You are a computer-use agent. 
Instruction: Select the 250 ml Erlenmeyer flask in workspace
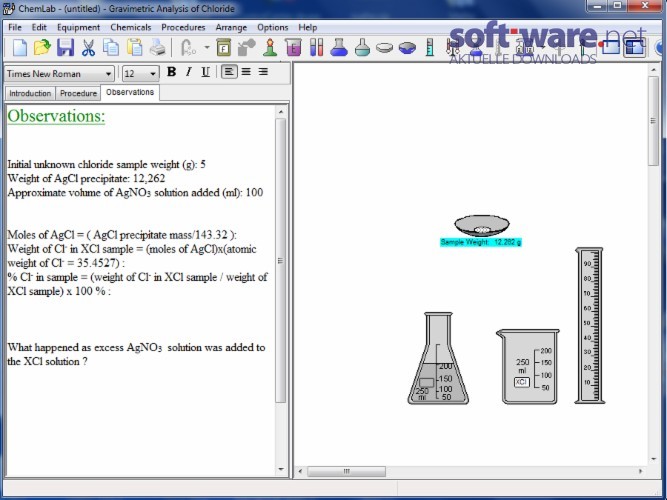[x=438, y=358]
